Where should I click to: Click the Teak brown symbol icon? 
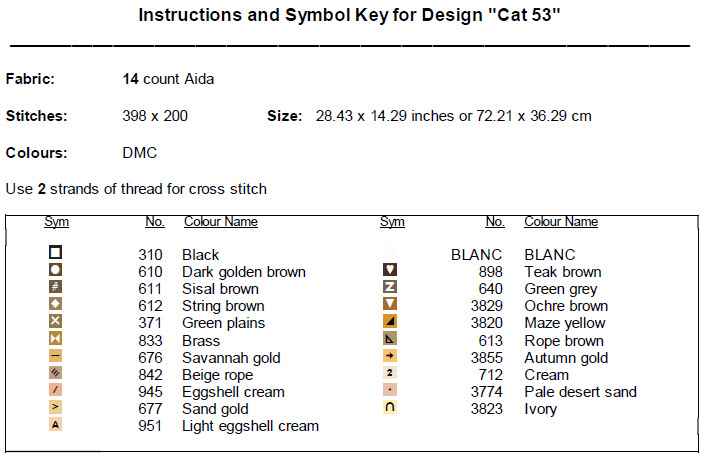pos(391,271)
